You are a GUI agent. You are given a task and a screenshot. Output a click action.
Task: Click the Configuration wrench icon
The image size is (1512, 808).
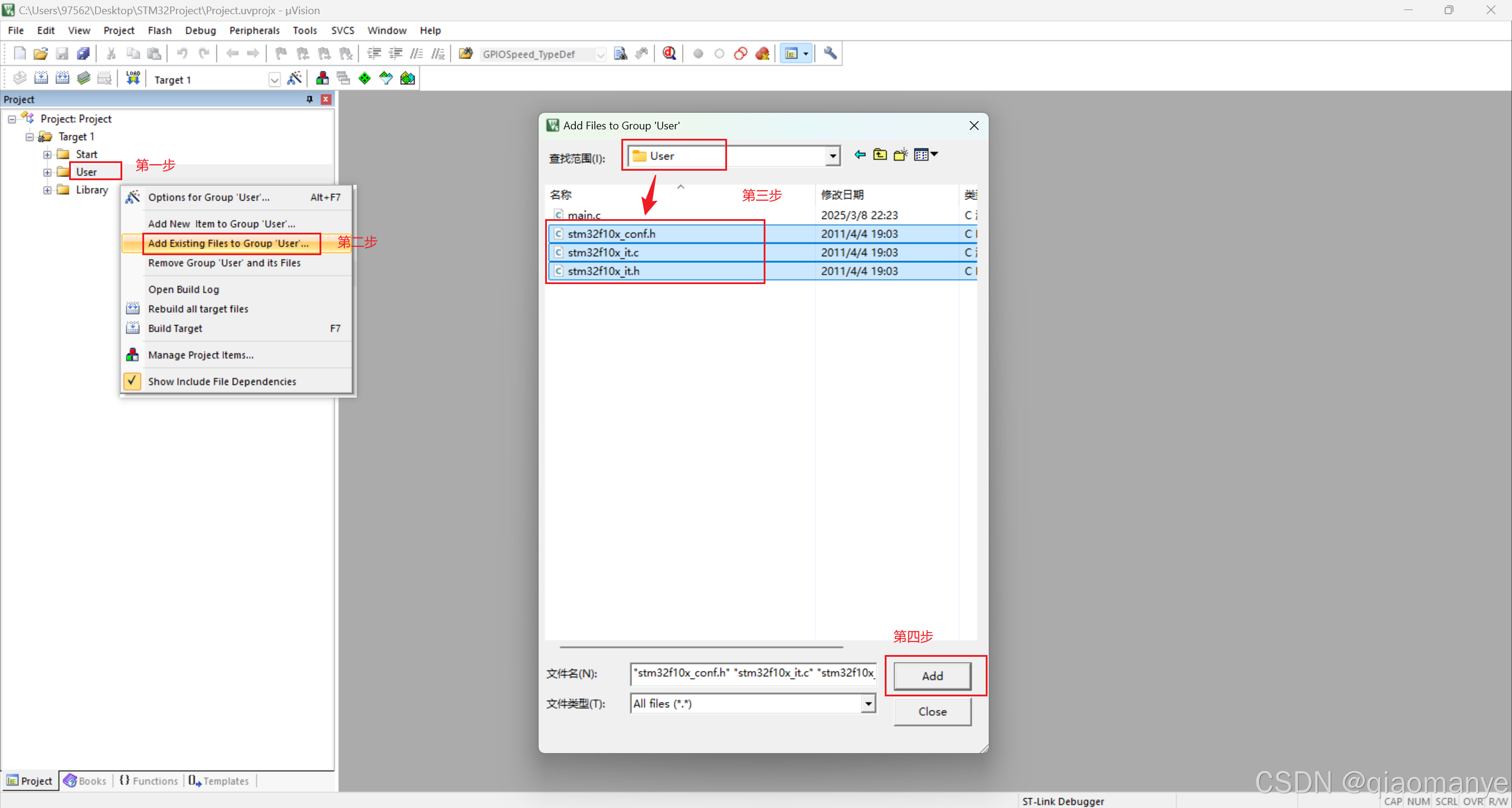(830, 54)
